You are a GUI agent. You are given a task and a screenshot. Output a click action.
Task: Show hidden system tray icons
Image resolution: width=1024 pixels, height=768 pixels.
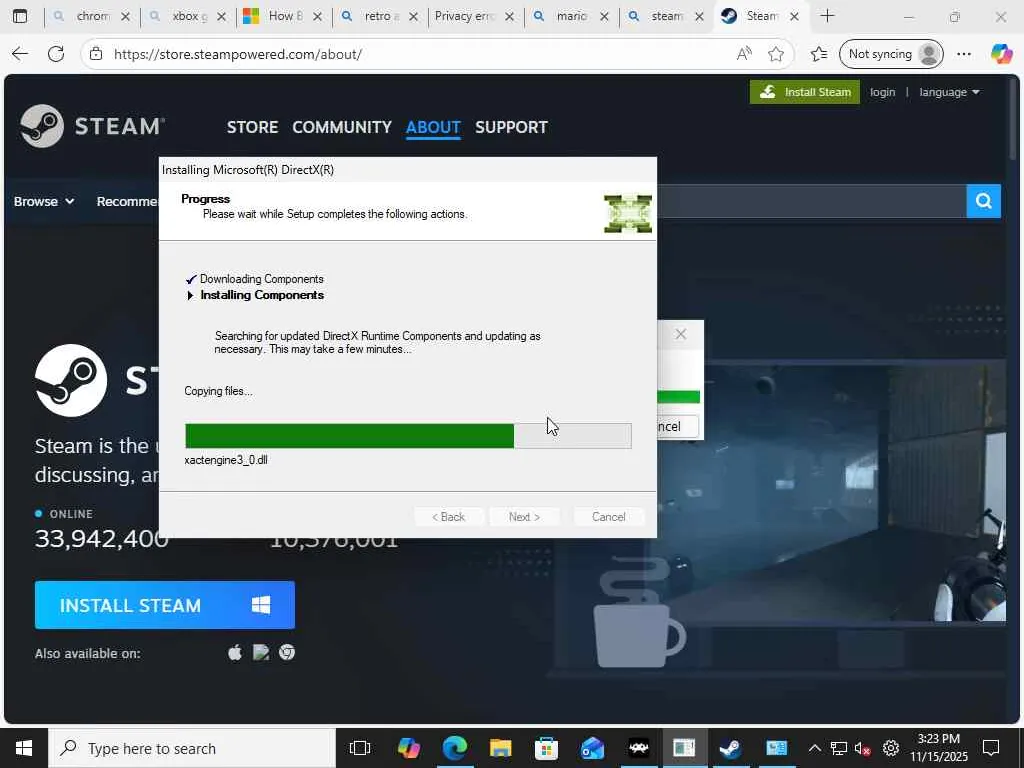point(814,748)
